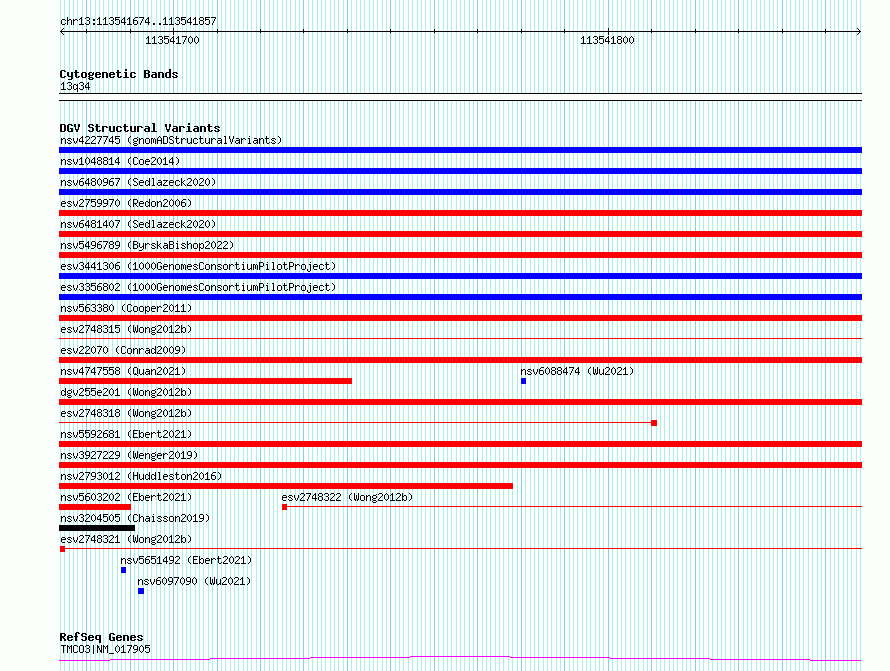Open variant nsv5603202 (Ebert2021) label

tap(126, 497)
